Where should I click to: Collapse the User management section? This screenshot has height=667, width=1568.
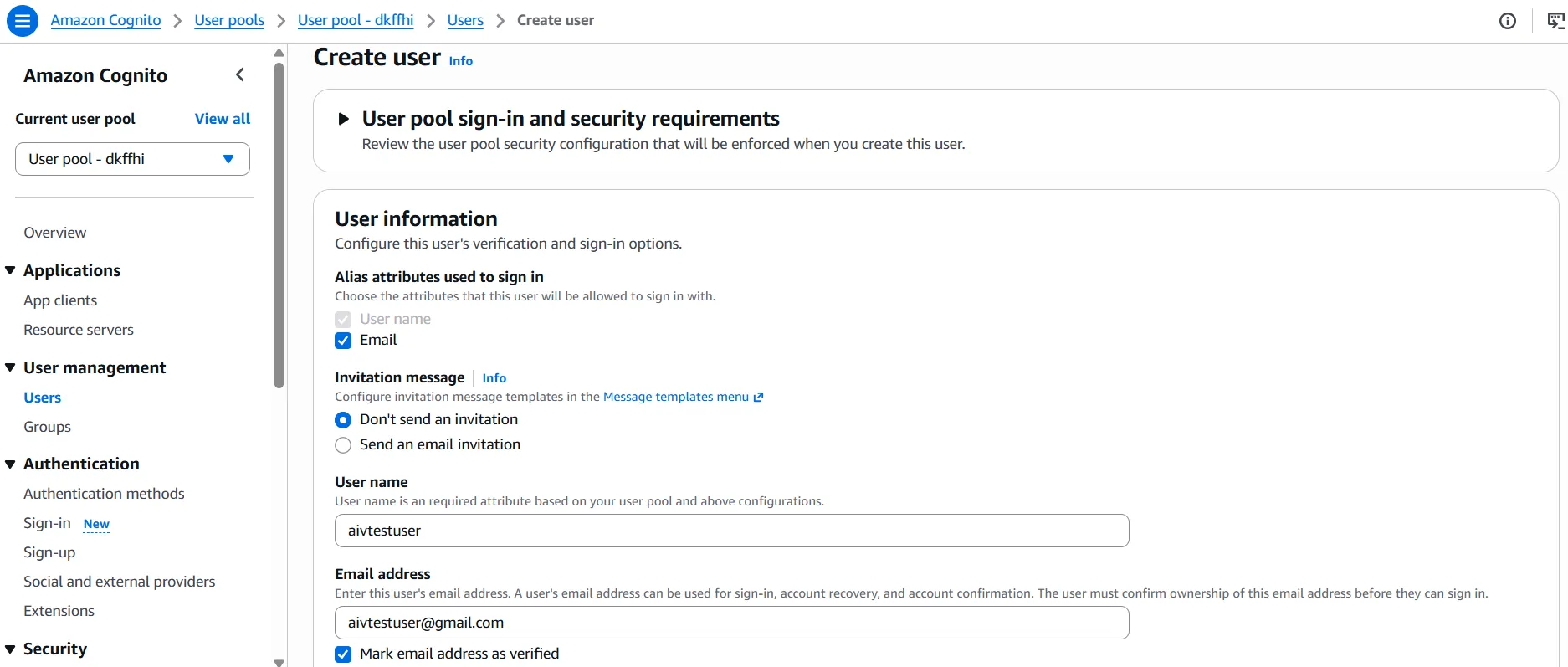click(10, 367)
